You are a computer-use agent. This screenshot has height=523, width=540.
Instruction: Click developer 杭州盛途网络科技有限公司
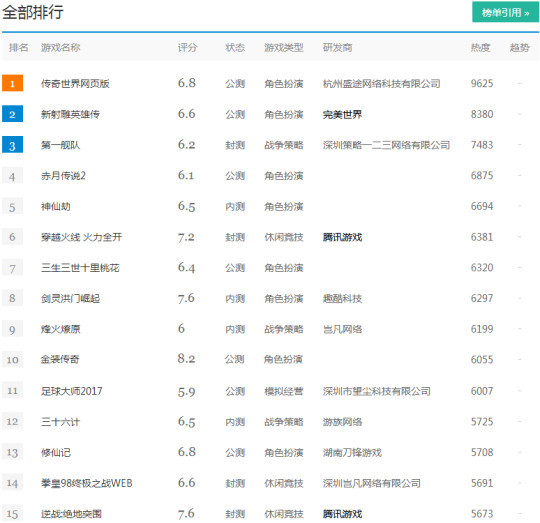pos(382,84)
